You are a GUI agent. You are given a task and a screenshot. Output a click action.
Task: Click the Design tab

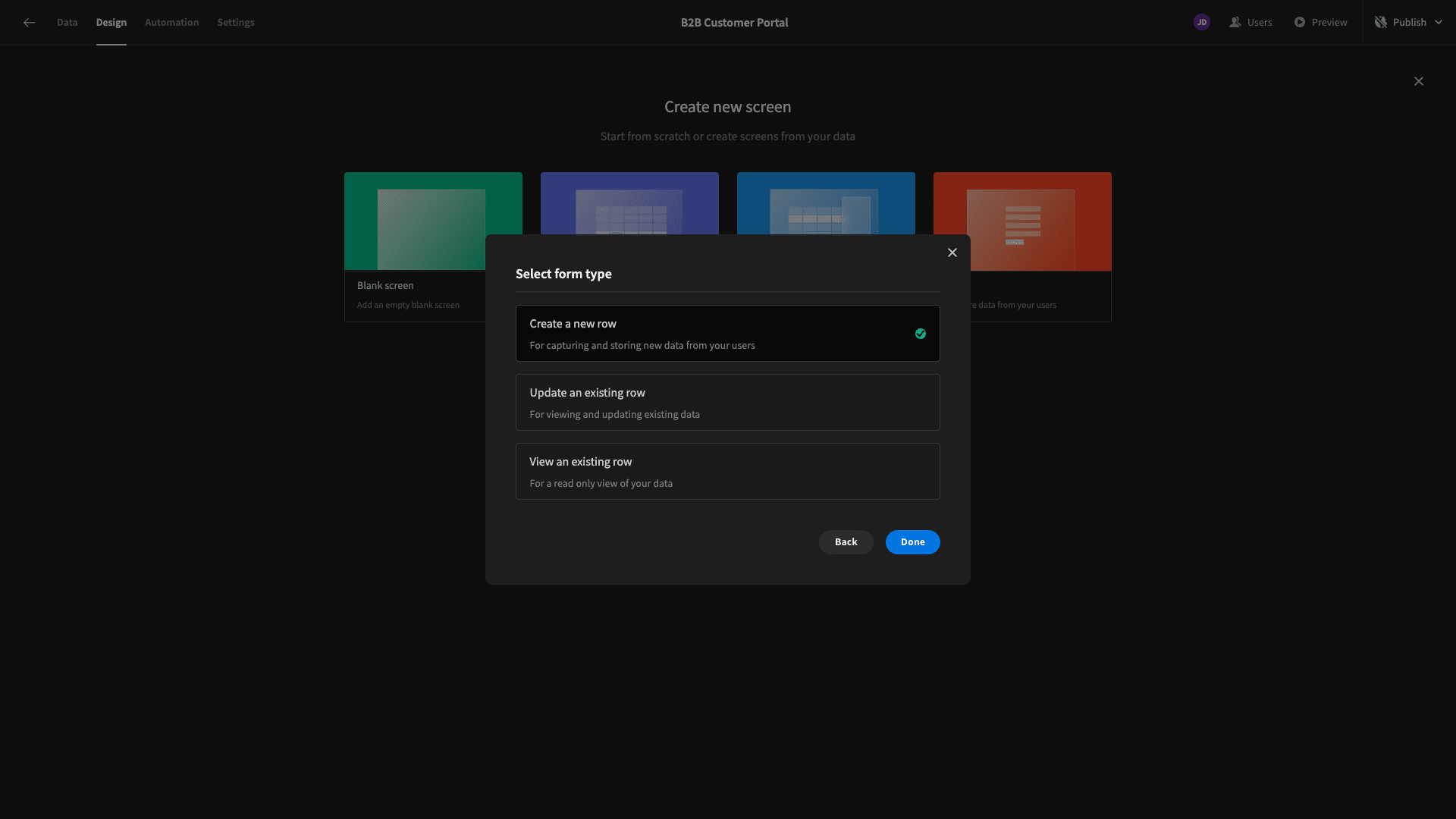coord(111,22)
